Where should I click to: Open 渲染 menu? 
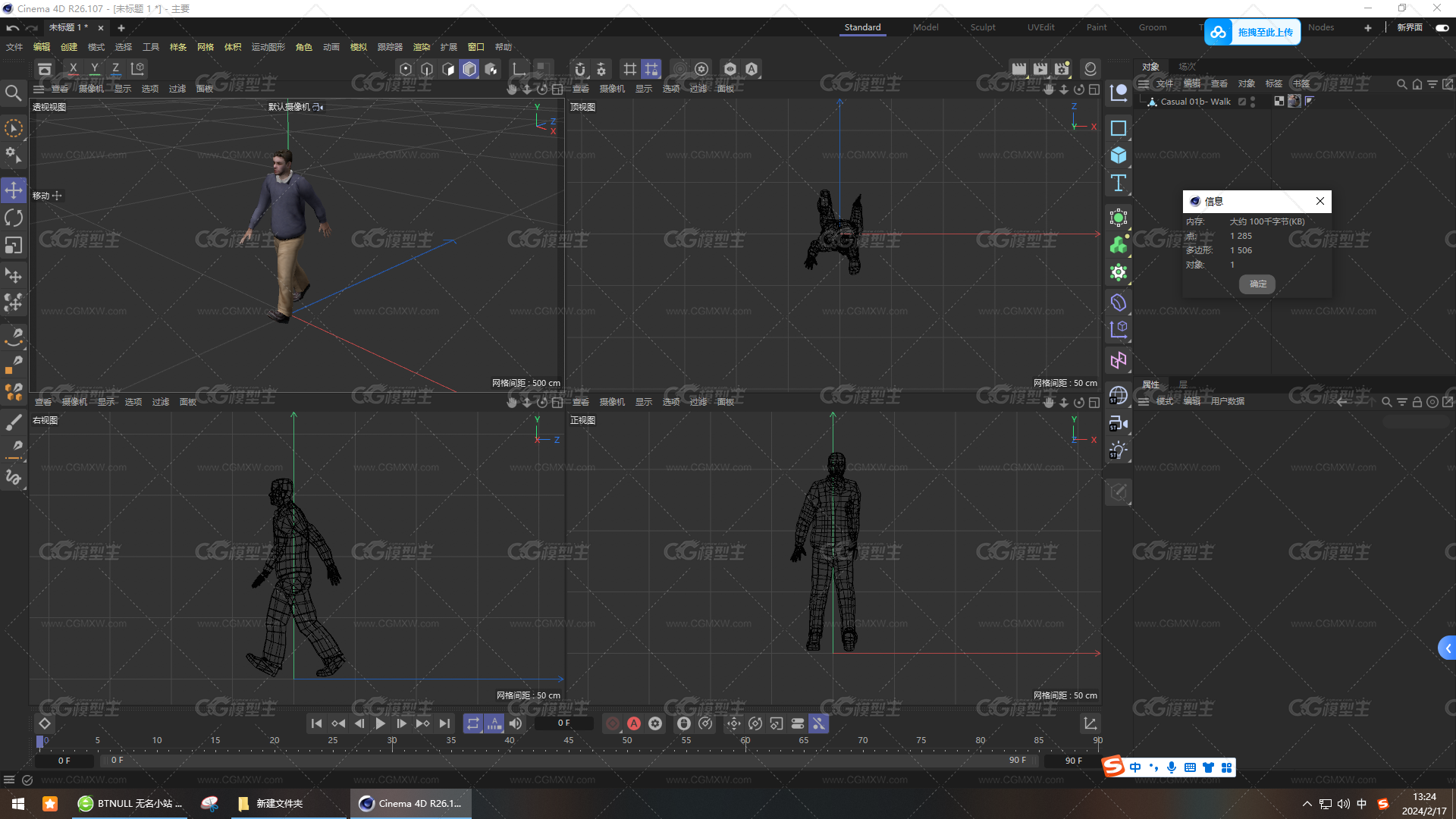pos(422,47)
